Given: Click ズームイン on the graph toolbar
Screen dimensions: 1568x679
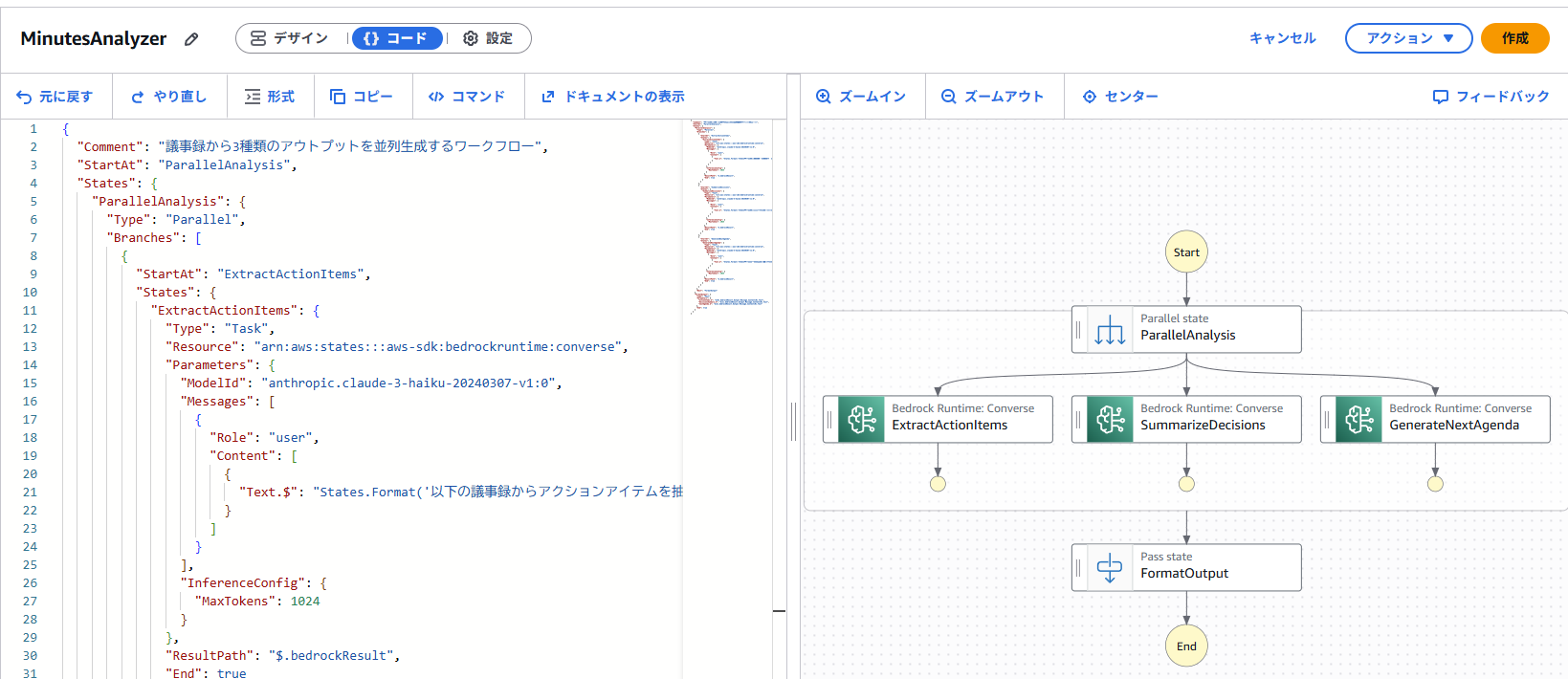Looking at the screenshot, I should [861, 97].
